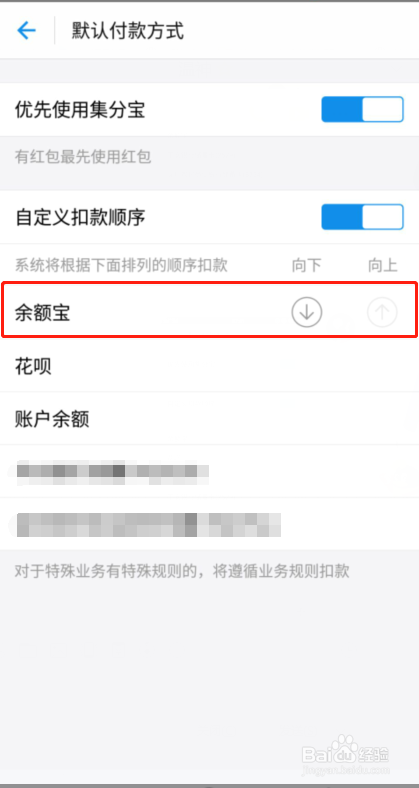Select the 花呗 payment method
Viewport: 419px width, 788px height.
[210, 366]
